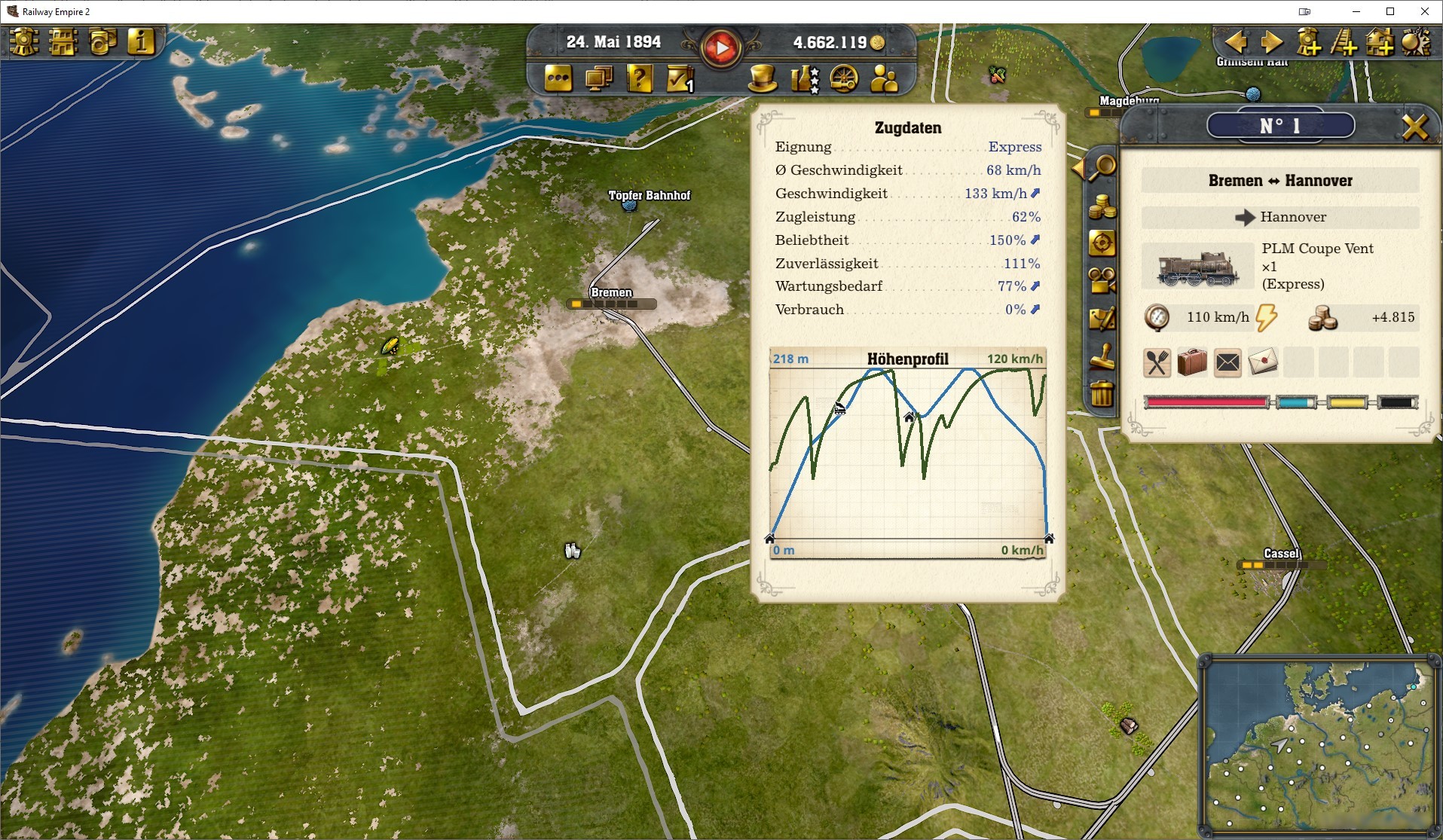The image size is (1443, 840).
Task: Toggle the restaurant service for the train
Action: (x=1156, y=362)
